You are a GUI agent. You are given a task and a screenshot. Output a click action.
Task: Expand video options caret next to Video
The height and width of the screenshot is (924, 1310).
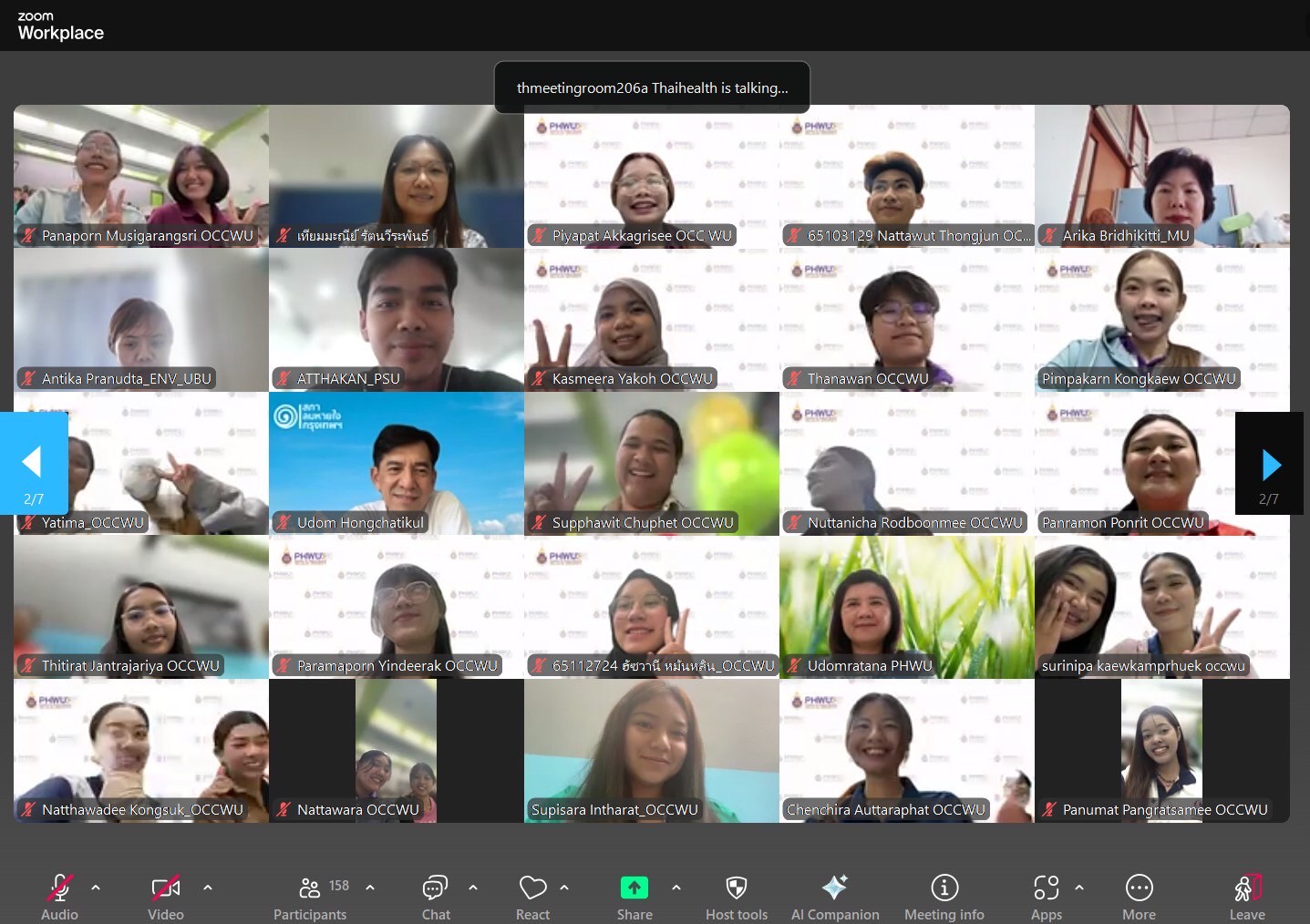point(208,887)
